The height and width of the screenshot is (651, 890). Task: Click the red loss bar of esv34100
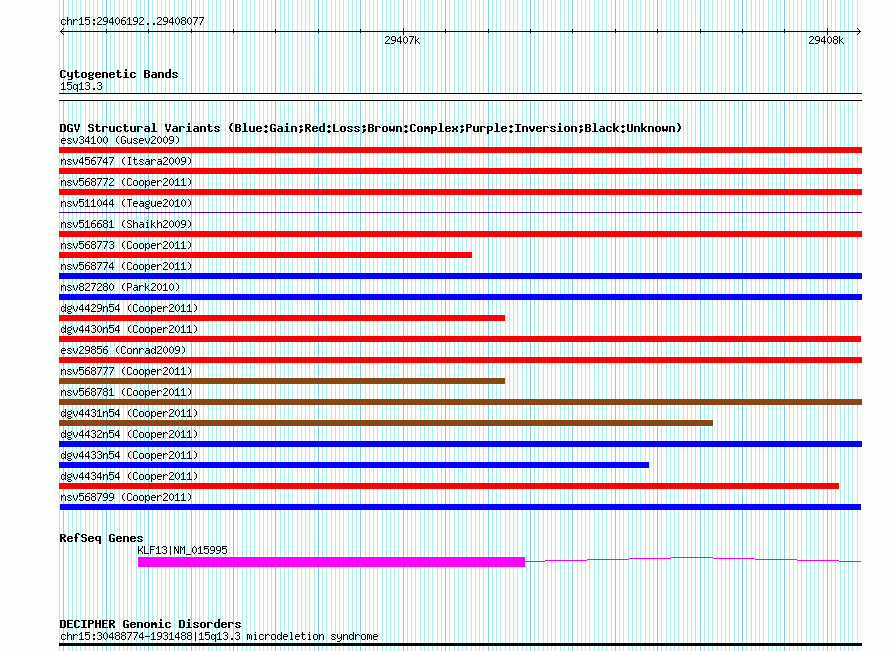point(460,150)
